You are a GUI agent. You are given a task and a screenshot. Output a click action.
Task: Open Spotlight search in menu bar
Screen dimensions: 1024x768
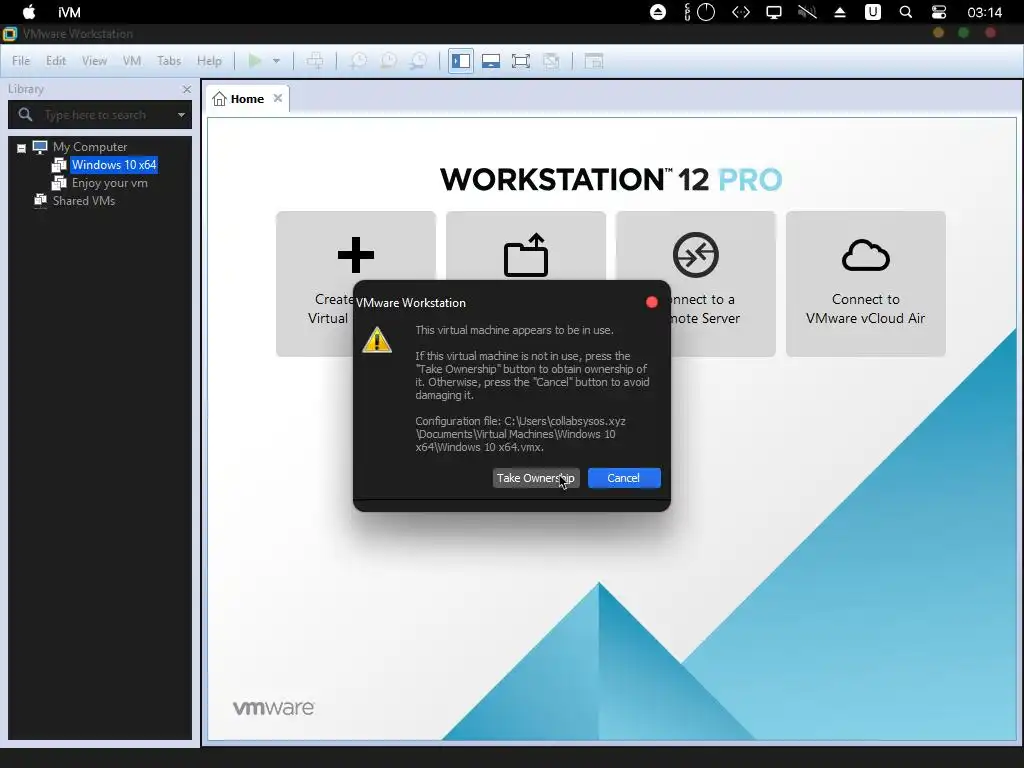coord(906,12)
